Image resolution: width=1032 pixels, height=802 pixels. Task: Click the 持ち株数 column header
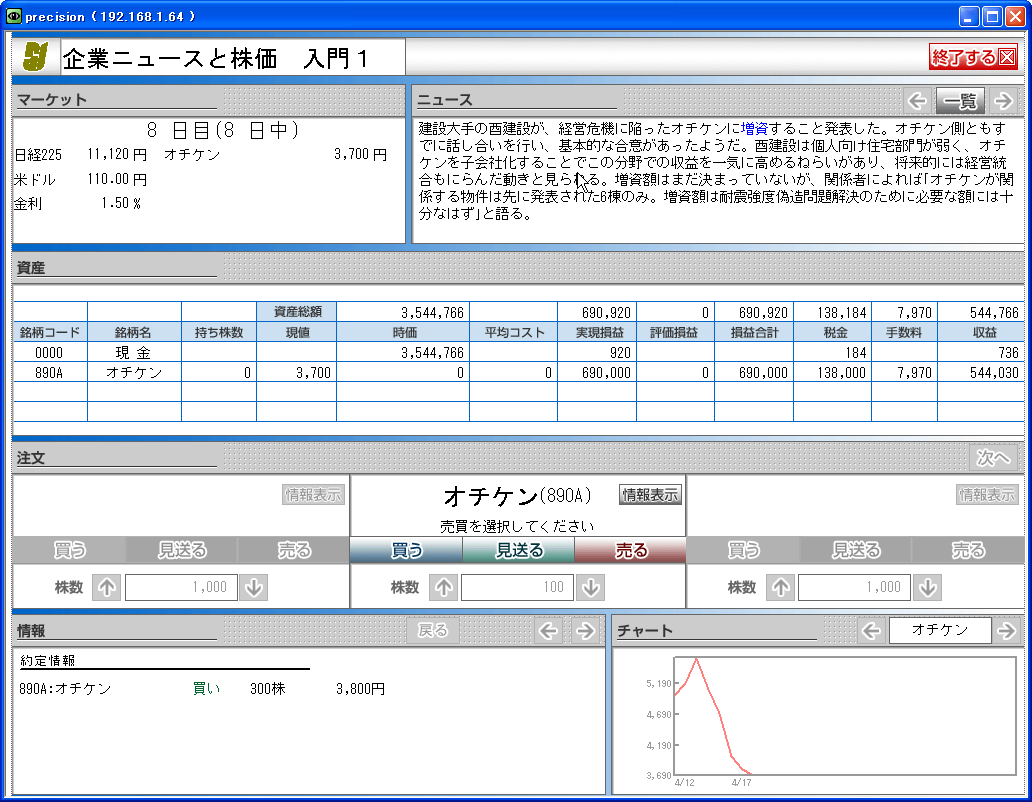coord(219,332)
